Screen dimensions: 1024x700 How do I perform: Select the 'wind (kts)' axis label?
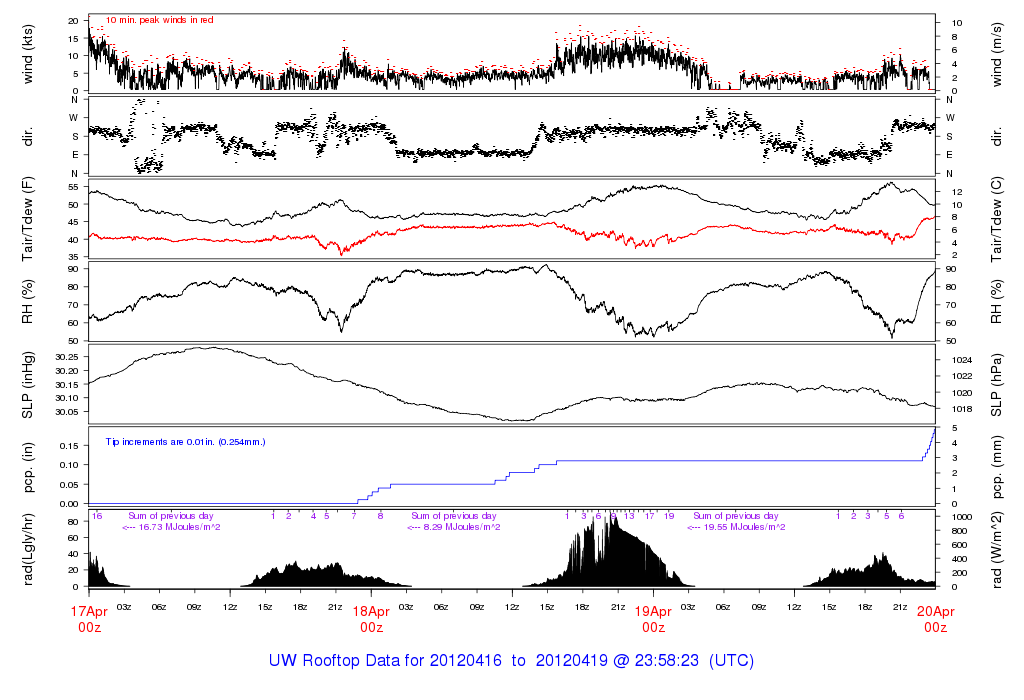coord(27,55)
